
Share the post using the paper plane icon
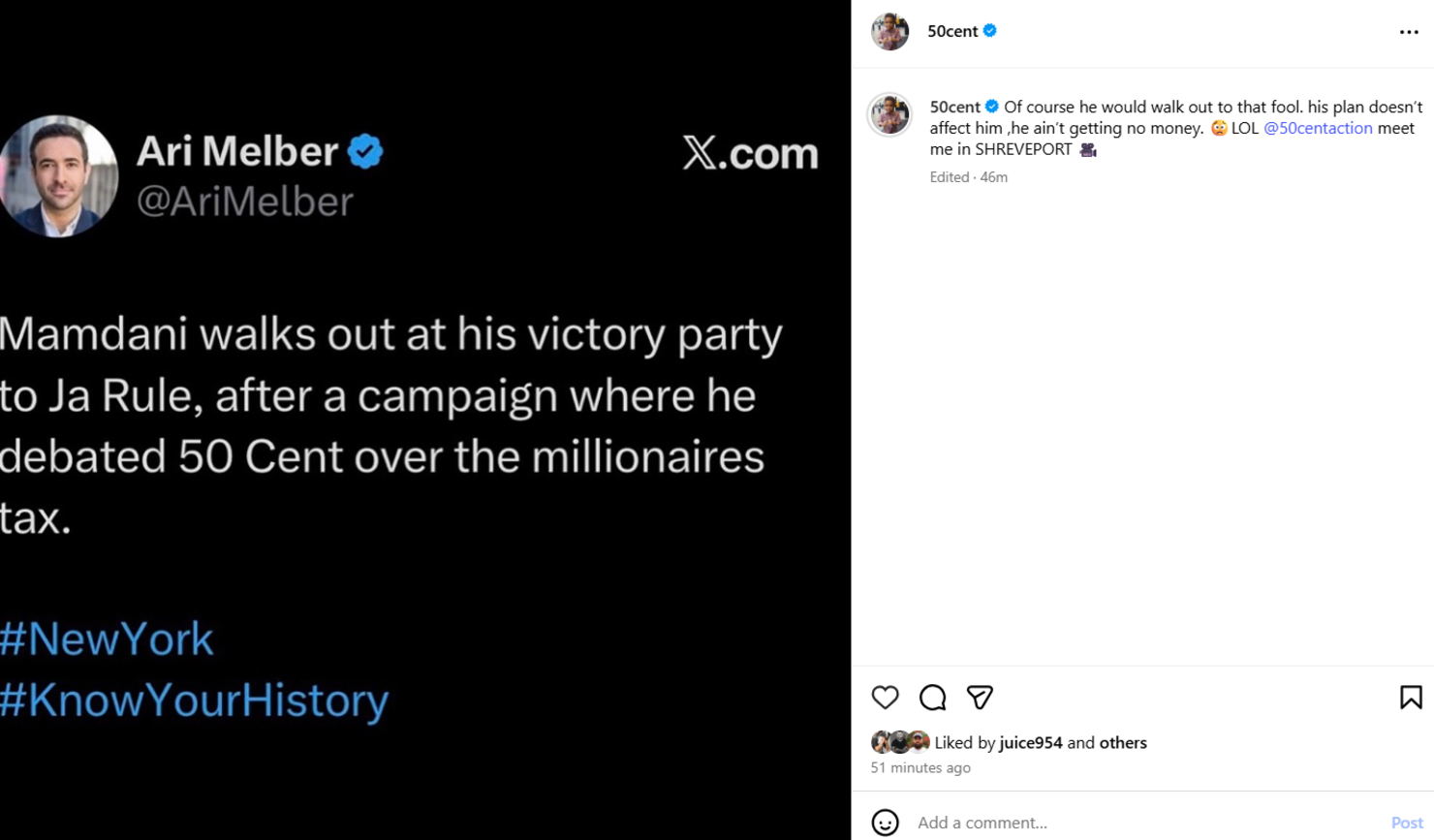click(979, 698)
